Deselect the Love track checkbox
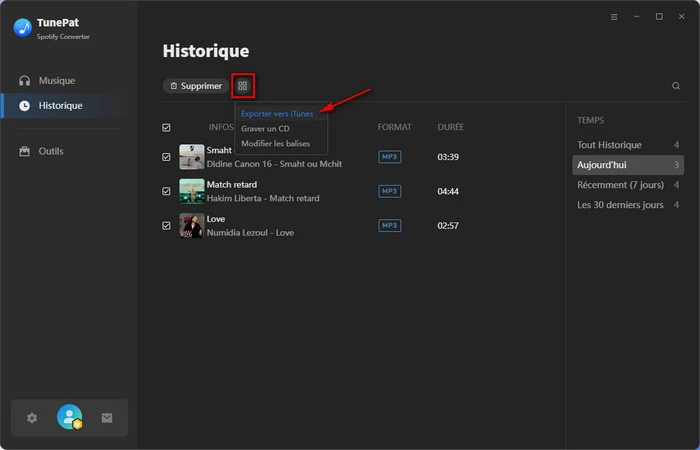The height and width of the screenshot is (450, 700). (166, 226)
